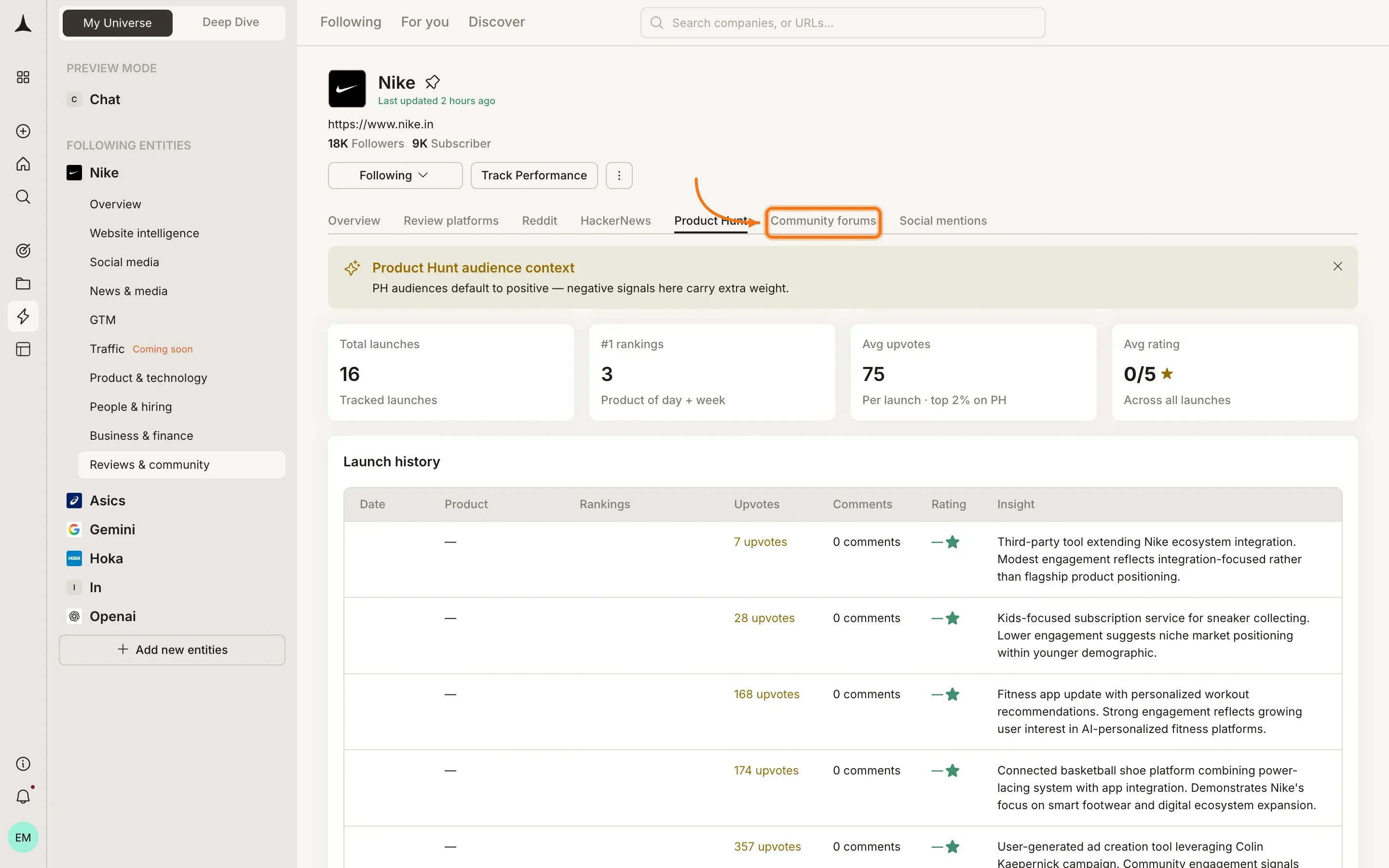Open the folder icon in left rail

pyautogui.click(x=23, y=284)
